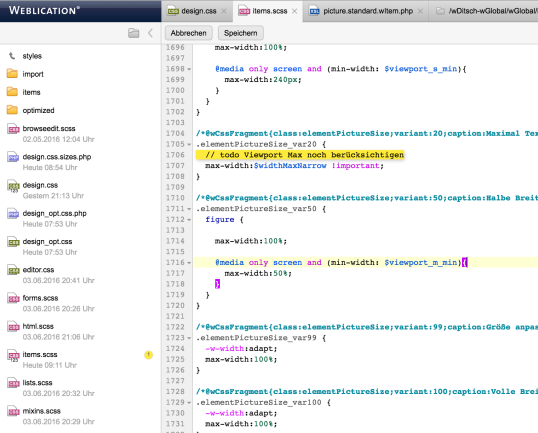Click the design_opt.css file icon
The image size is (538, 433).
(x=13, y=242)
